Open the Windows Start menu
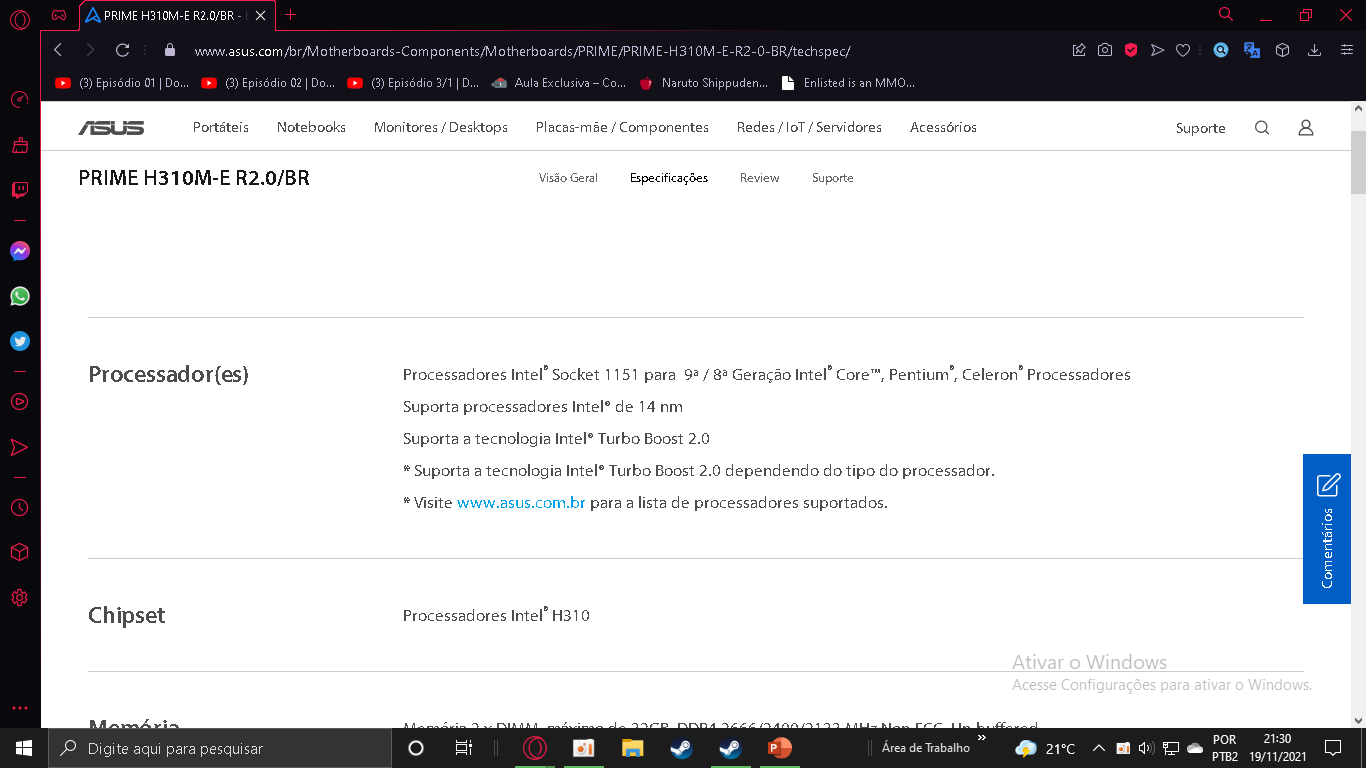 click(x=23, y=748)
